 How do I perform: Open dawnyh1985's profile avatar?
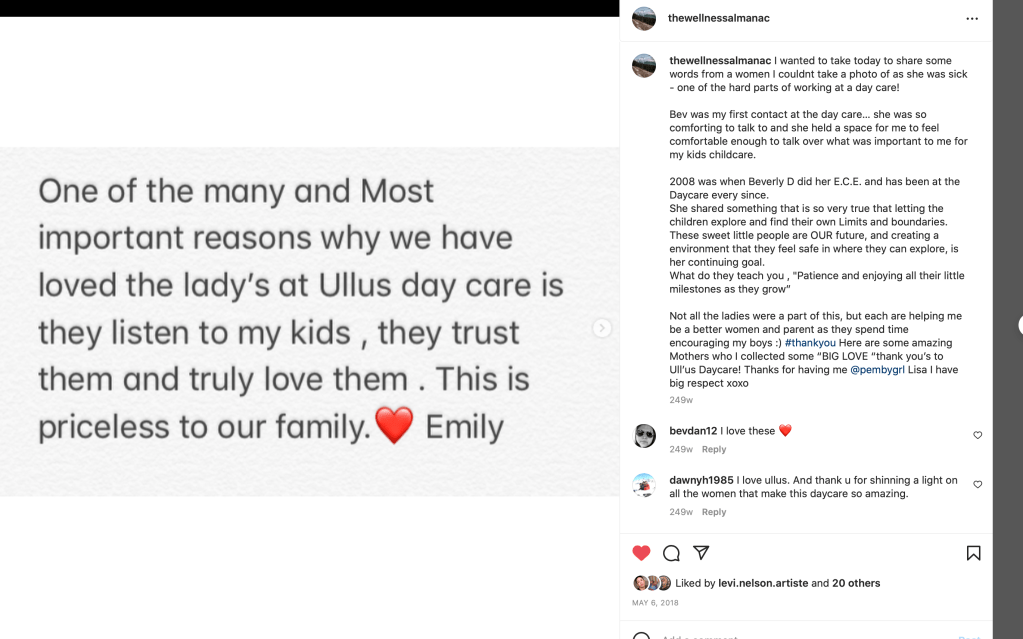(645, 485)
